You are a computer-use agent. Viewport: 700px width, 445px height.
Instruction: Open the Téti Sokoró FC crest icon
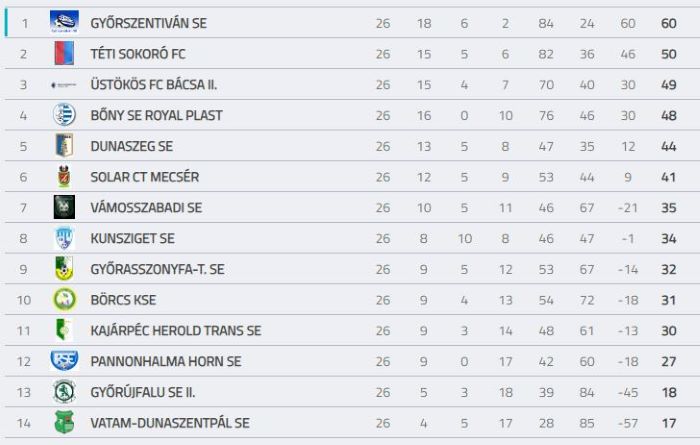[x=64, y=54]
